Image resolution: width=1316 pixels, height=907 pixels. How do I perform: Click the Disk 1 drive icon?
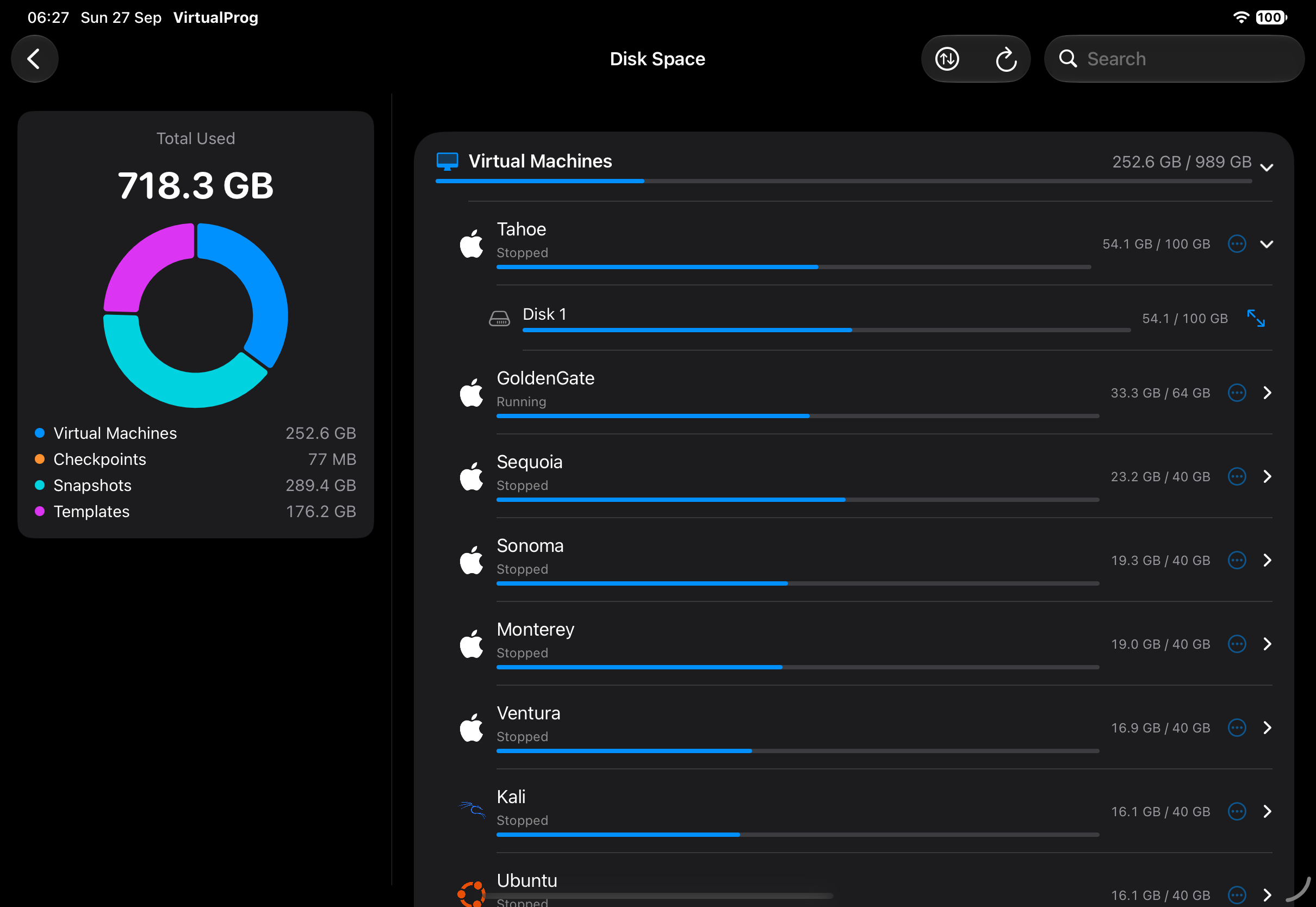[x=499, y=318]
